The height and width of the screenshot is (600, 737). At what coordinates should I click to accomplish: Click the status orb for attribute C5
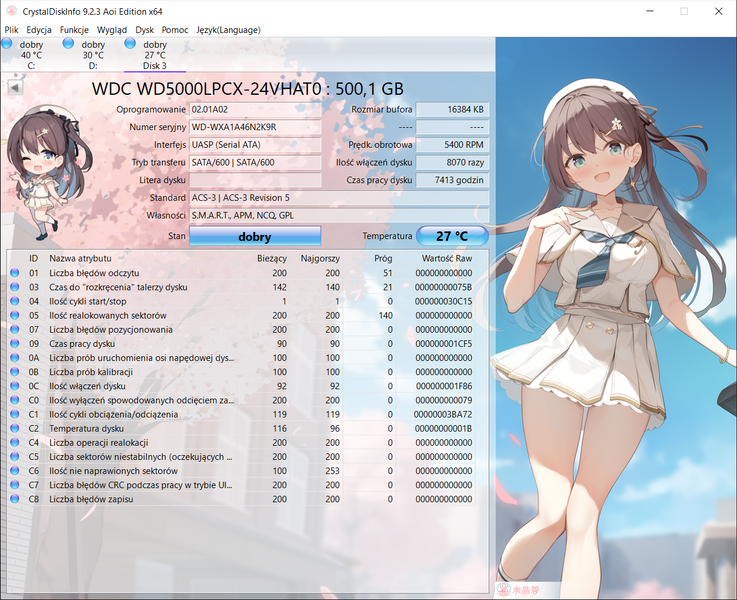pos(15,457)
